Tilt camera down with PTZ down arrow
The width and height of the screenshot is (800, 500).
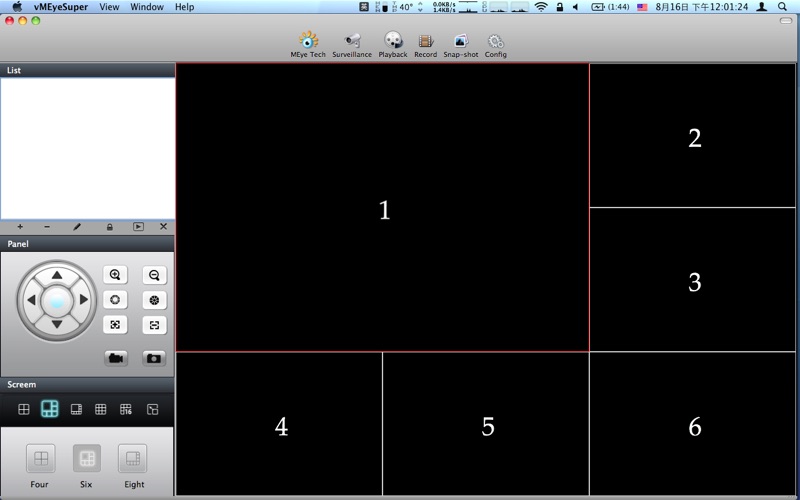57,324
